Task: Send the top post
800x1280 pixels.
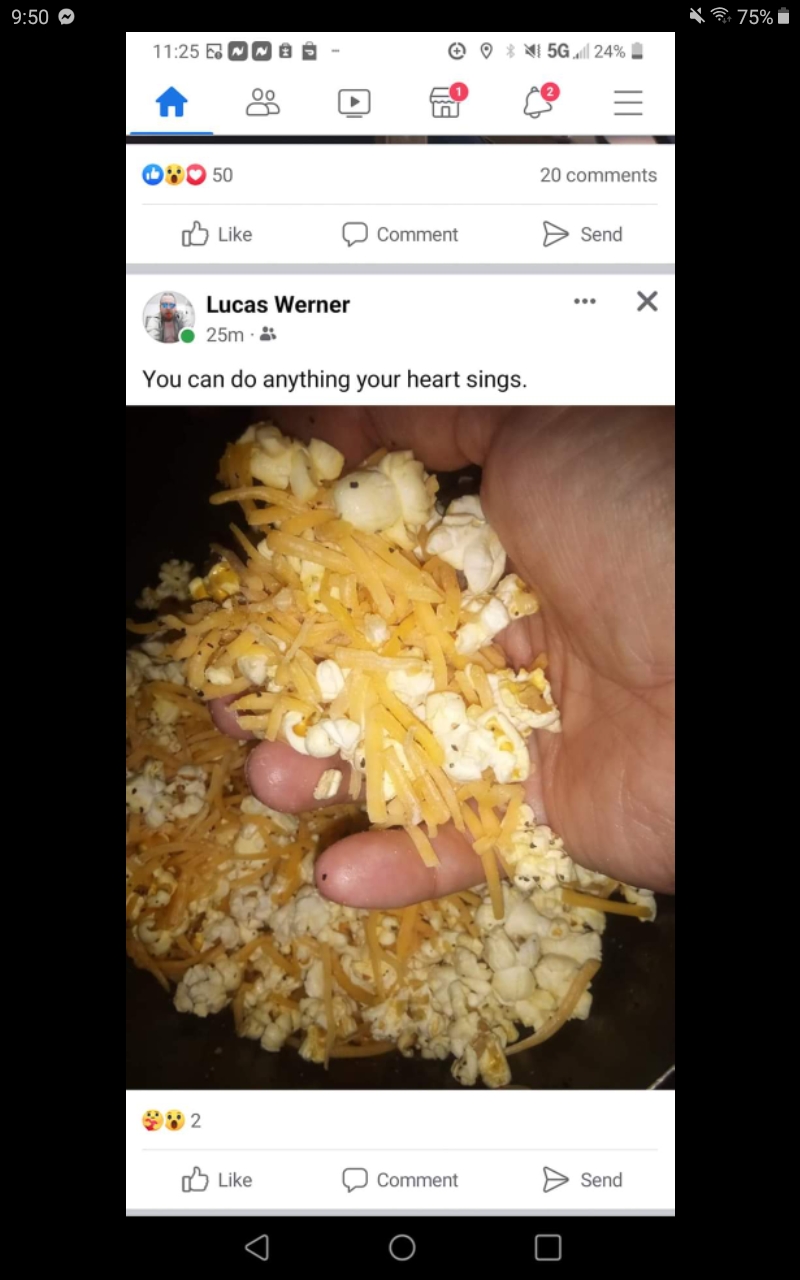Action: tap(582, 234)
